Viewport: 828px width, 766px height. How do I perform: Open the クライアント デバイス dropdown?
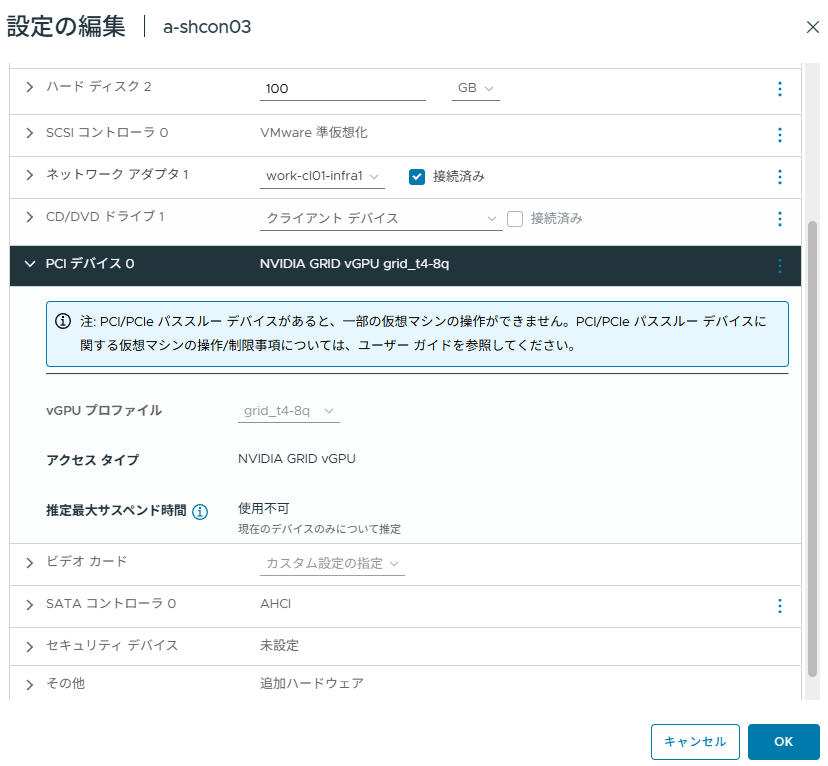coord(381,219)
